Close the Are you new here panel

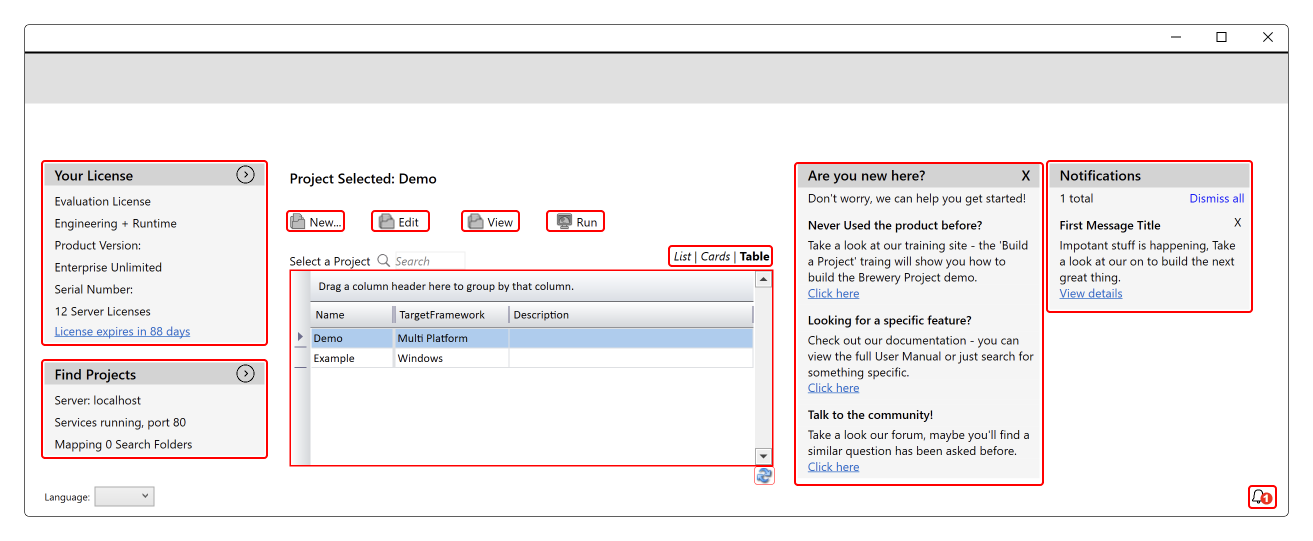click(x=1025, y=176)
